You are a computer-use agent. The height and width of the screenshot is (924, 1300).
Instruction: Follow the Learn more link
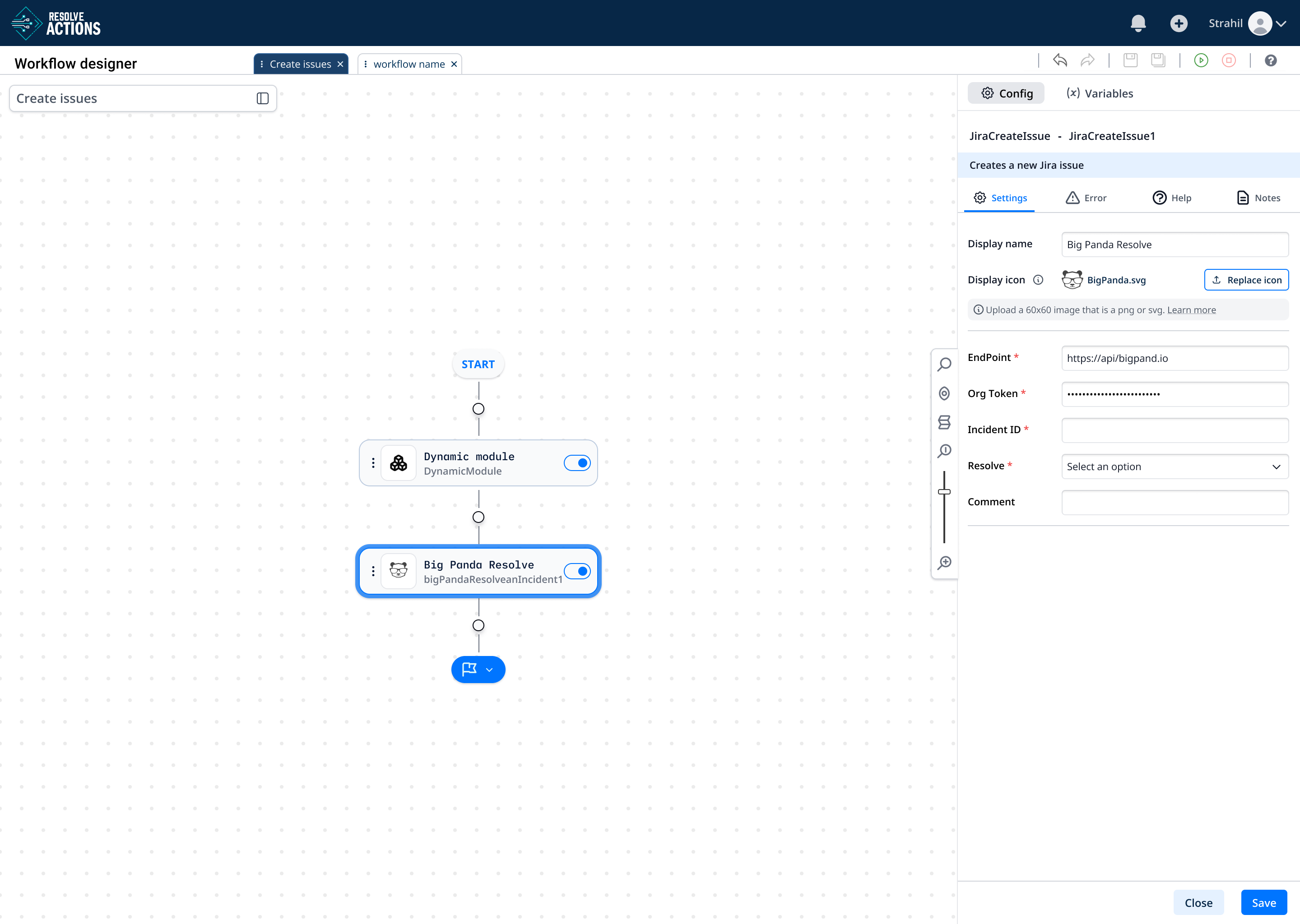click(x=1191, y=310)
